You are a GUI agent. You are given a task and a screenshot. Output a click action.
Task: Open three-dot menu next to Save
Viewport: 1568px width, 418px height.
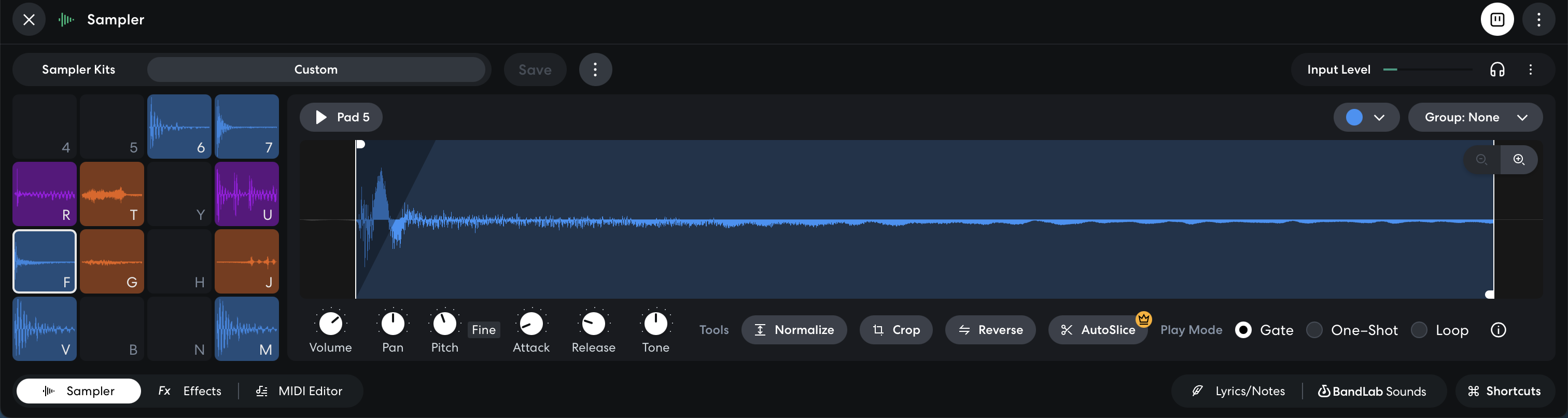tap(595, 69)
